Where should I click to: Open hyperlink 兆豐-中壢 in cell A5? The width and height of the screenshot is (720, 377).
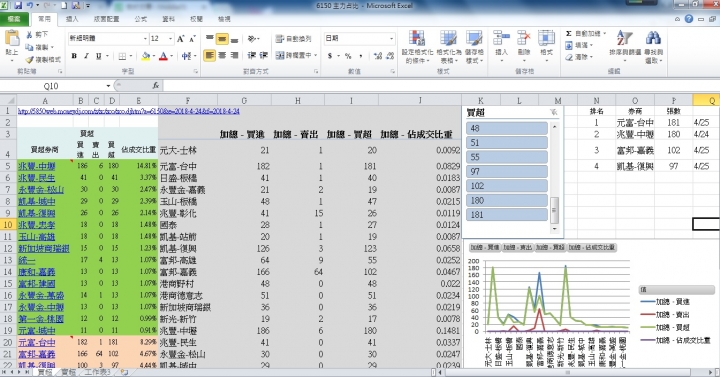(37, 166)
